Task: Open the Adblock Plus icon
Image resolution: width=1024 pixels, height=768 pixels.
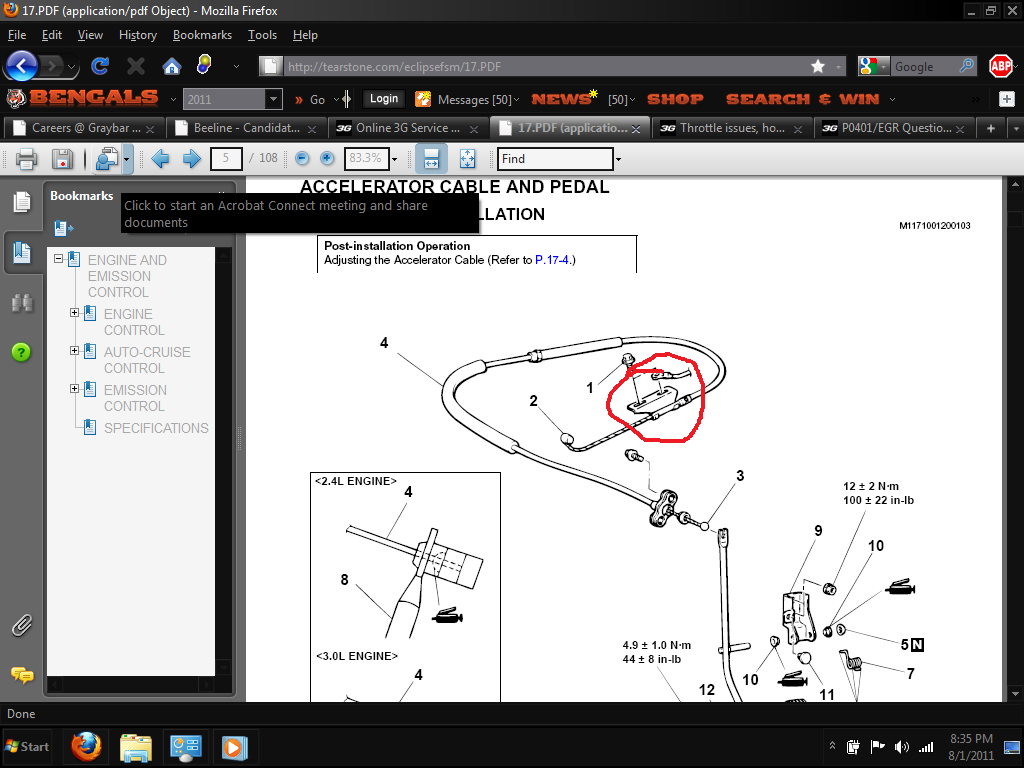Action: (1000, 66)
